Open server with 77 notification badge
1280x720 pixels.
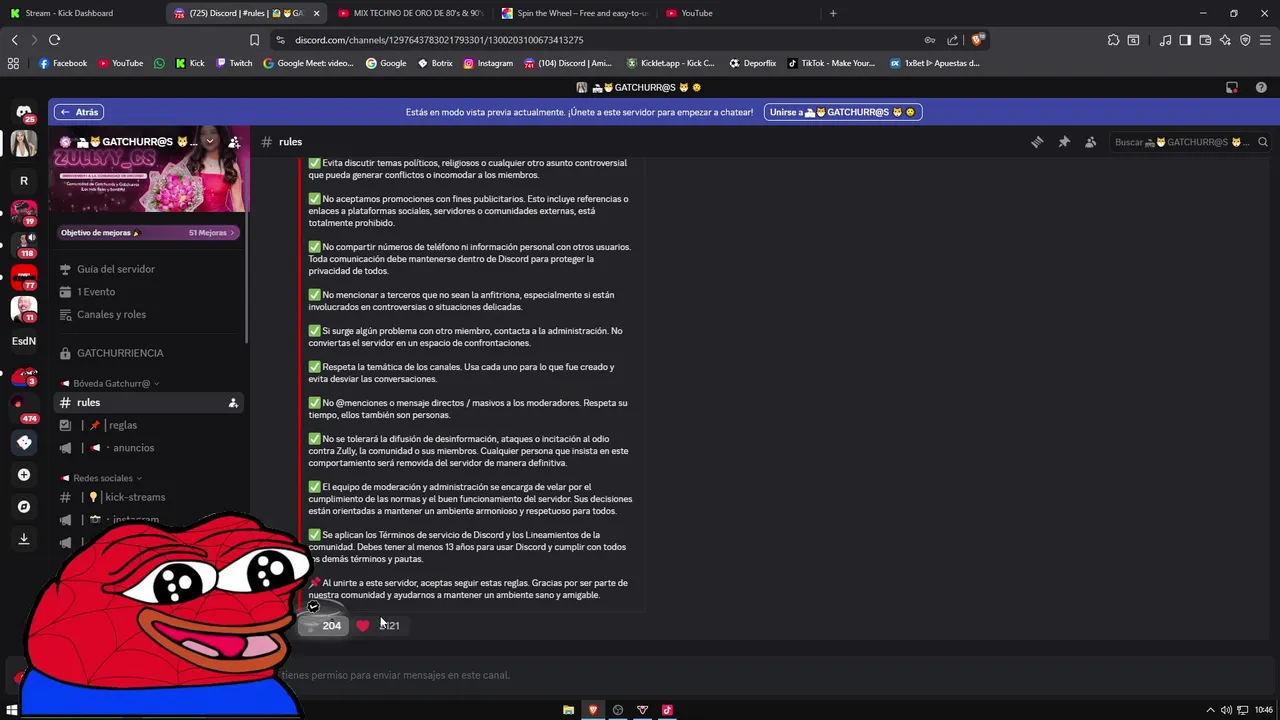24,276
